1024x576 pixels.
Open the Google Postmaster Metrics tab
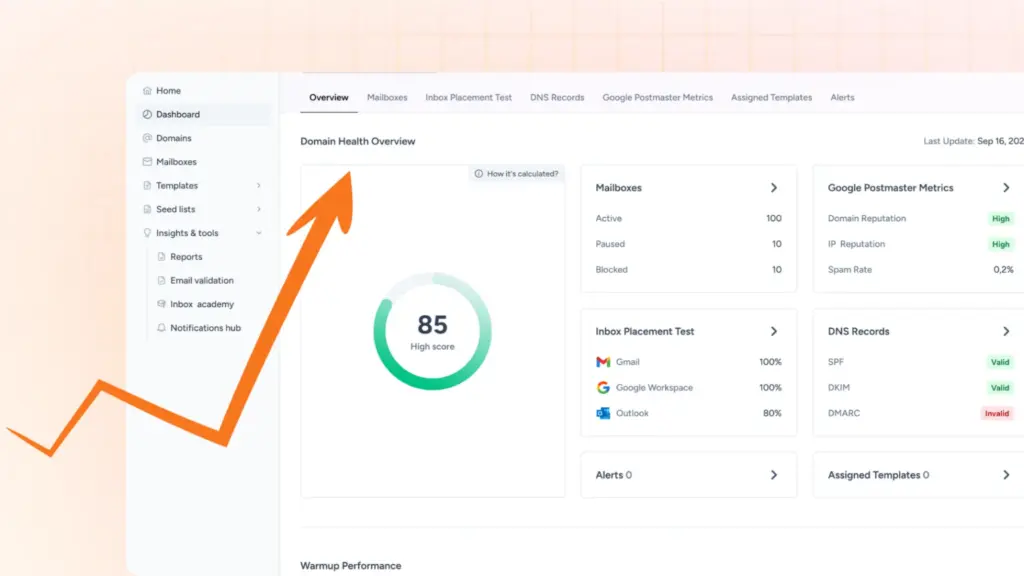pos(657,97)
